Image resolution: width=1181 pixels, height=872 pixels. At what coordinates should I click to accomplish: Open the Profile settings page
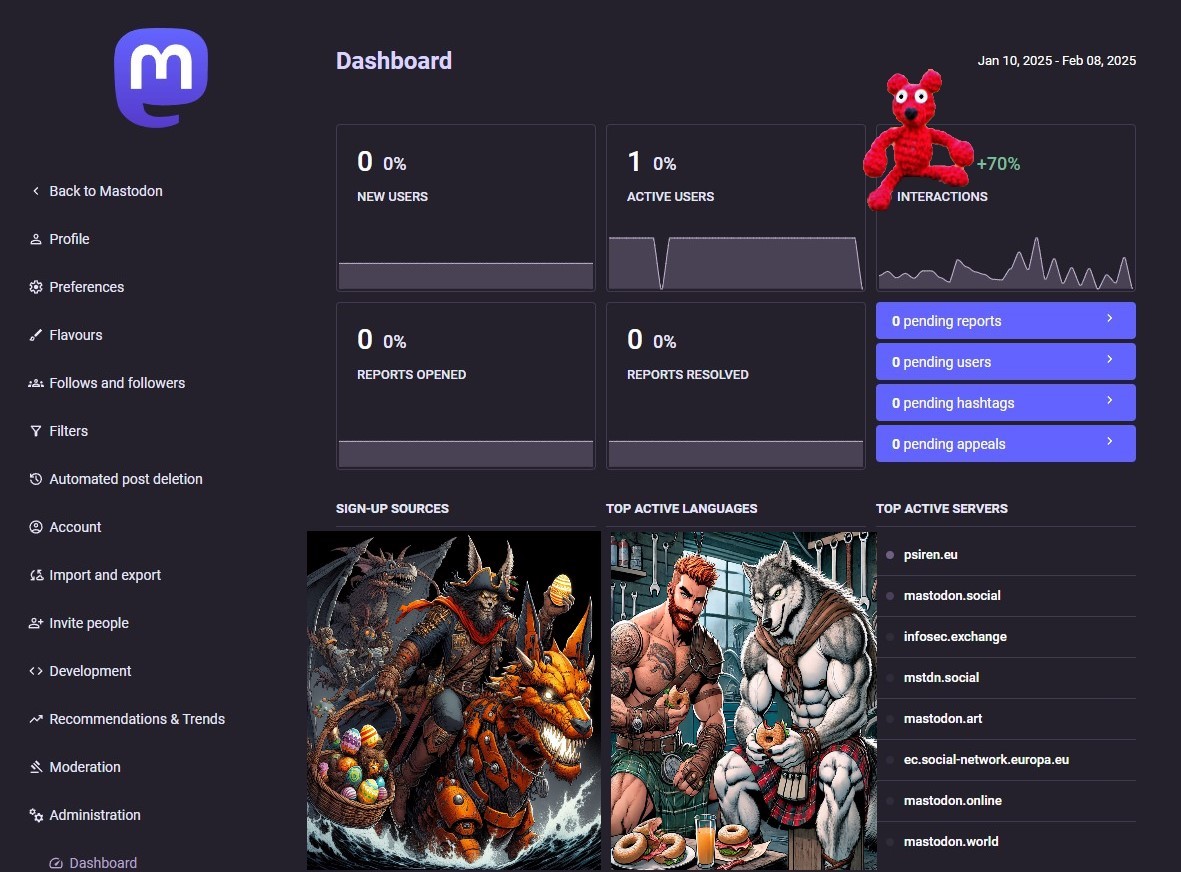point(69,239)
